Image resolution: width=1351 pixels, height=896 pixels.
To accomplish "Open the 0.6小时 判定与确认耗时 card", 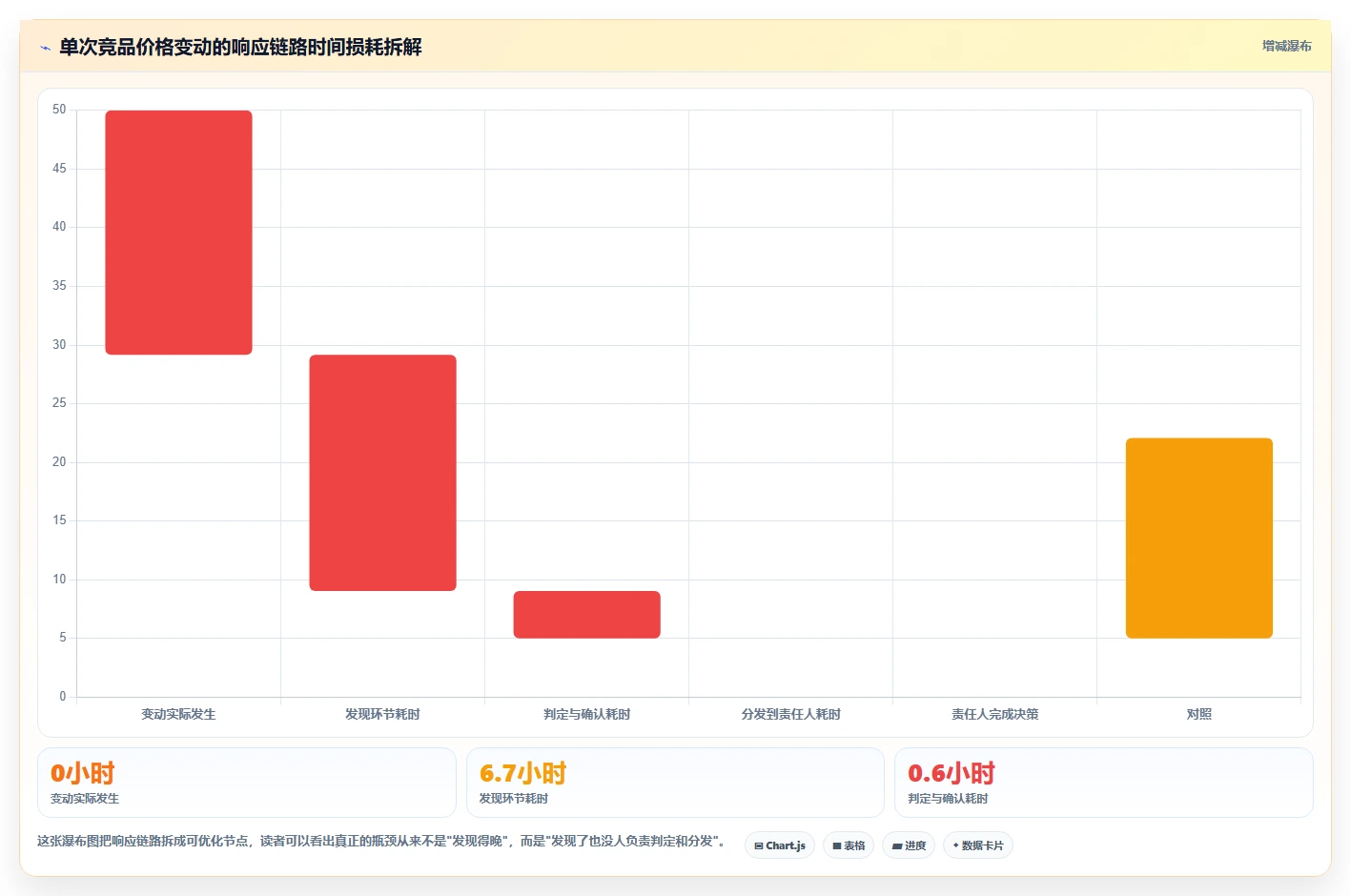I will click(x=1103, y=783).
